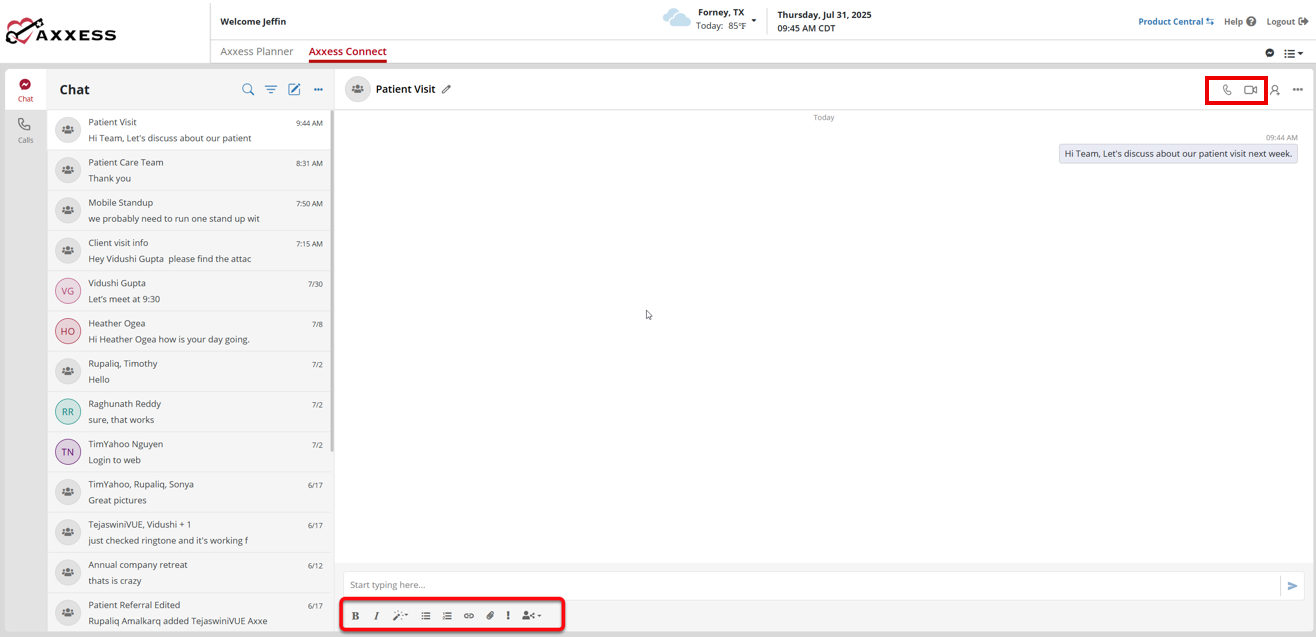
Task: Toggle the important message exclamation mark
Action: click(x=508, y=616)
